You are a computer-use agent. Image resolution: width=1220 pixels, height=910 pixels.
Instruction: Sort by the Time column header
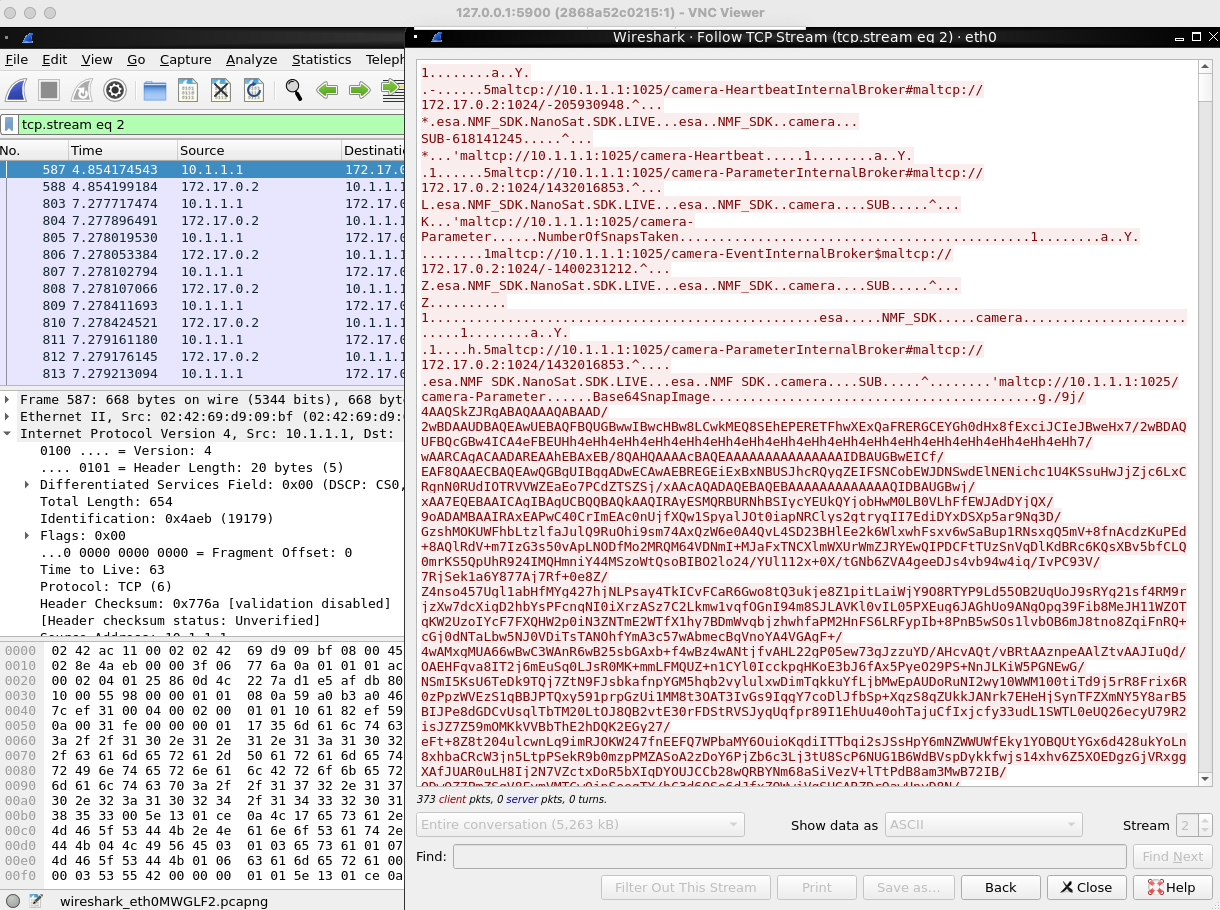tap(121, 150)
